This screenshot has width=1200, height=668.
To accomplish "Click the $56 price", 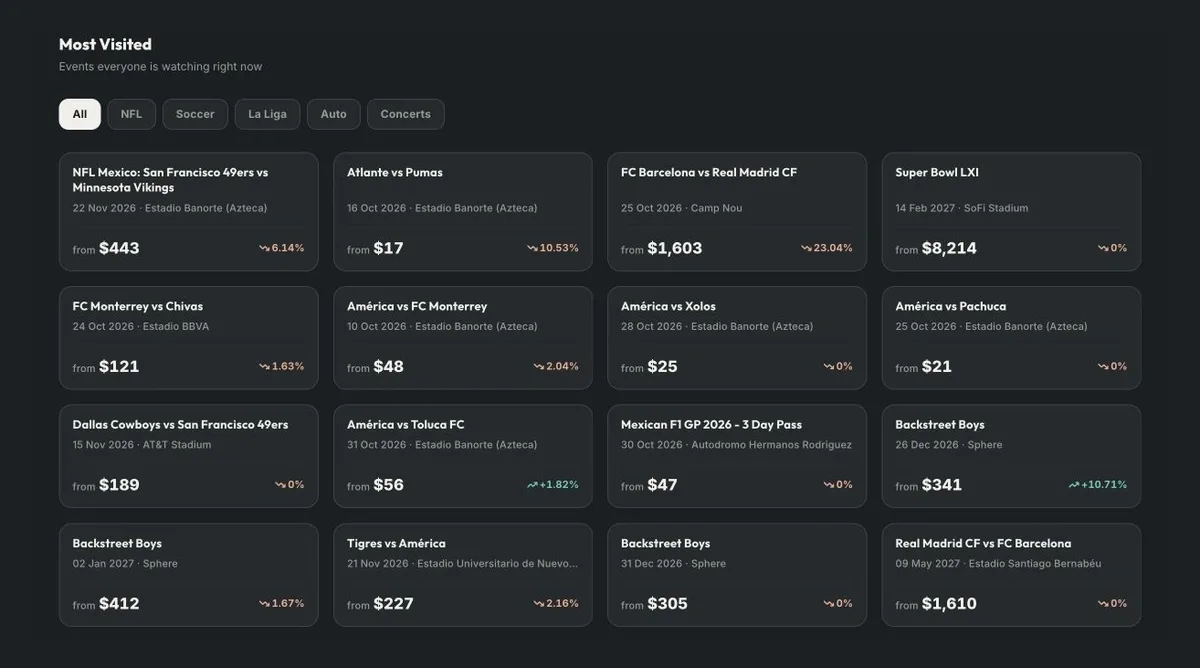I will [388, 485].
